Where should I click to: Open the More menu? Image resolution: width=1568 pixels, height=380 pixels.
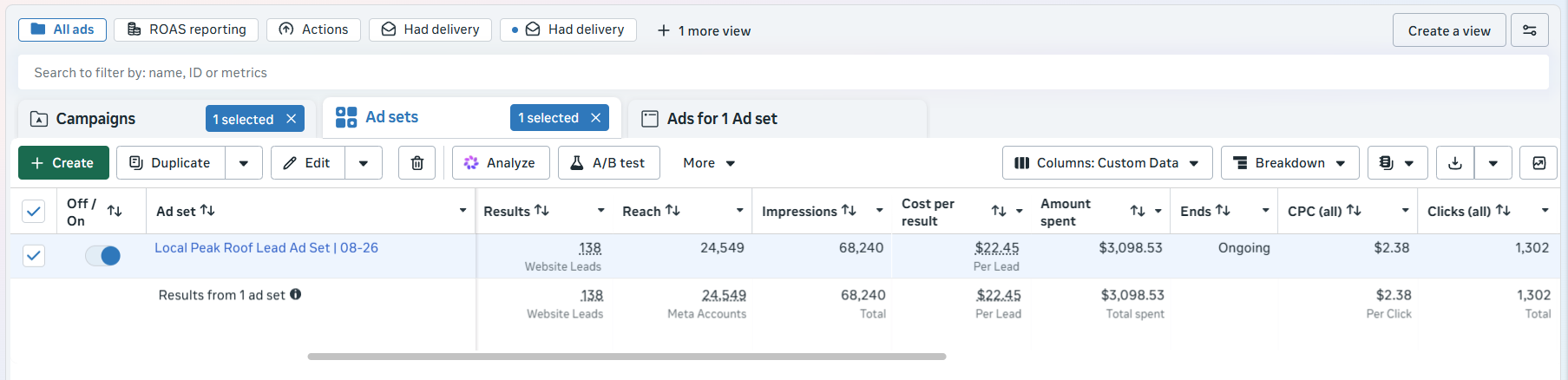[x=709, y=163]
